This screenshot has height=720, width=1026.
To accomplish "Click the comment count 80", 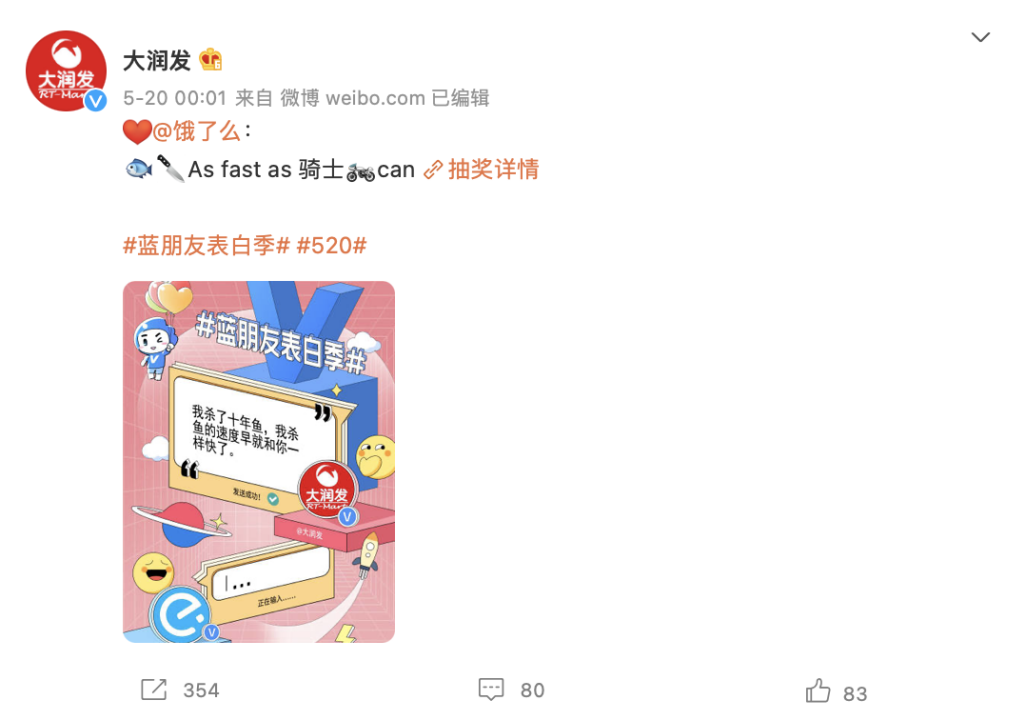I will click(x=533, y=691).
